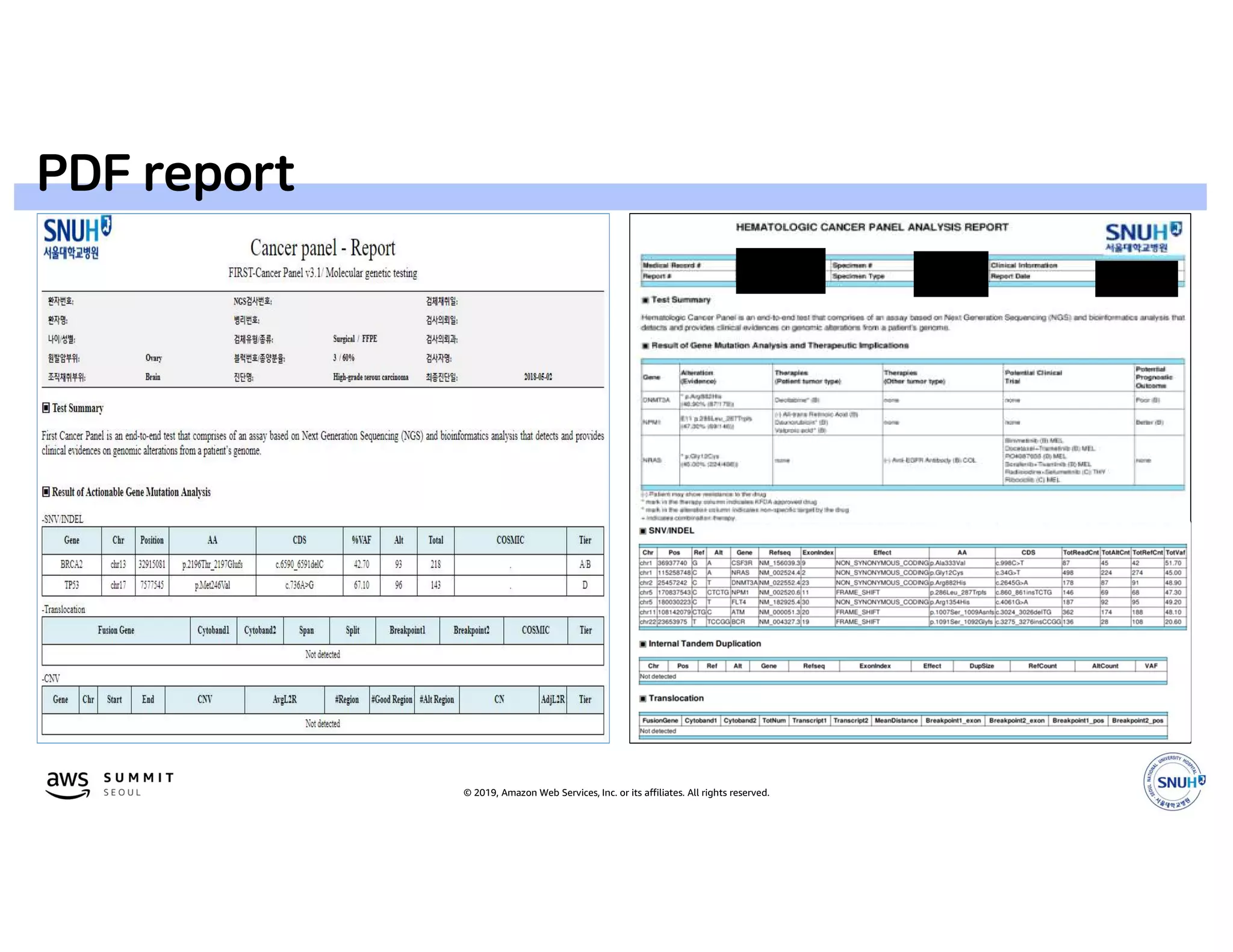This screenshot has height=952, width=1233.
Task: Click the 'Split' column header
Action: click(x=353, y=630)
